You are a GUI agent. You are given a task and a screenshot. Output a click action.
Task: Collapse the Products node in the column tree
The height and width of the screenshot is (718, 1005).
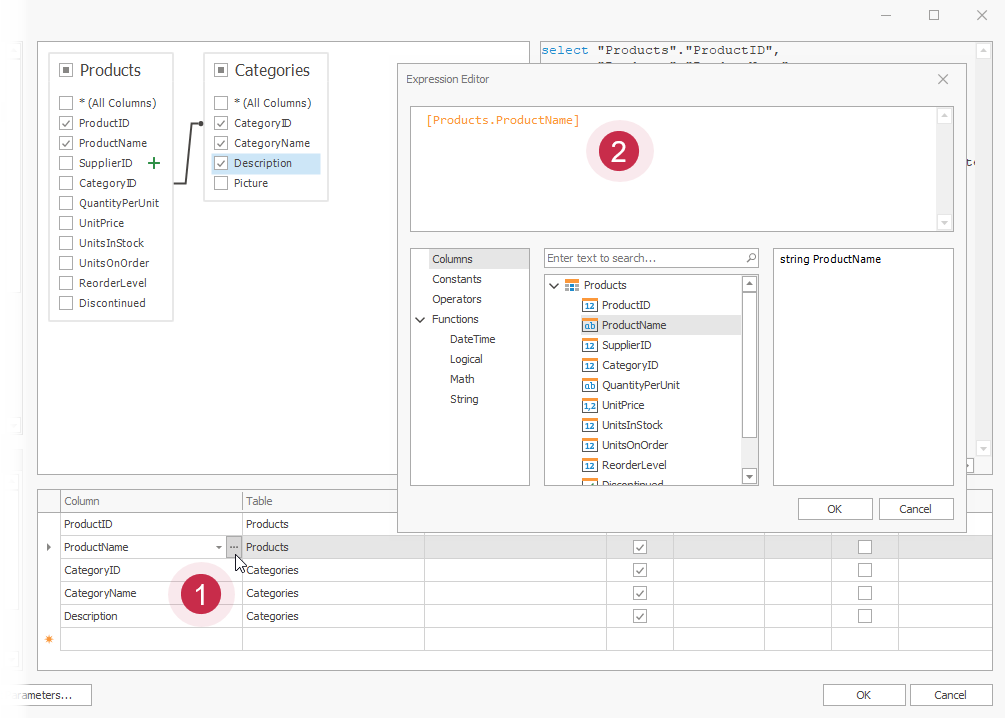553,285
